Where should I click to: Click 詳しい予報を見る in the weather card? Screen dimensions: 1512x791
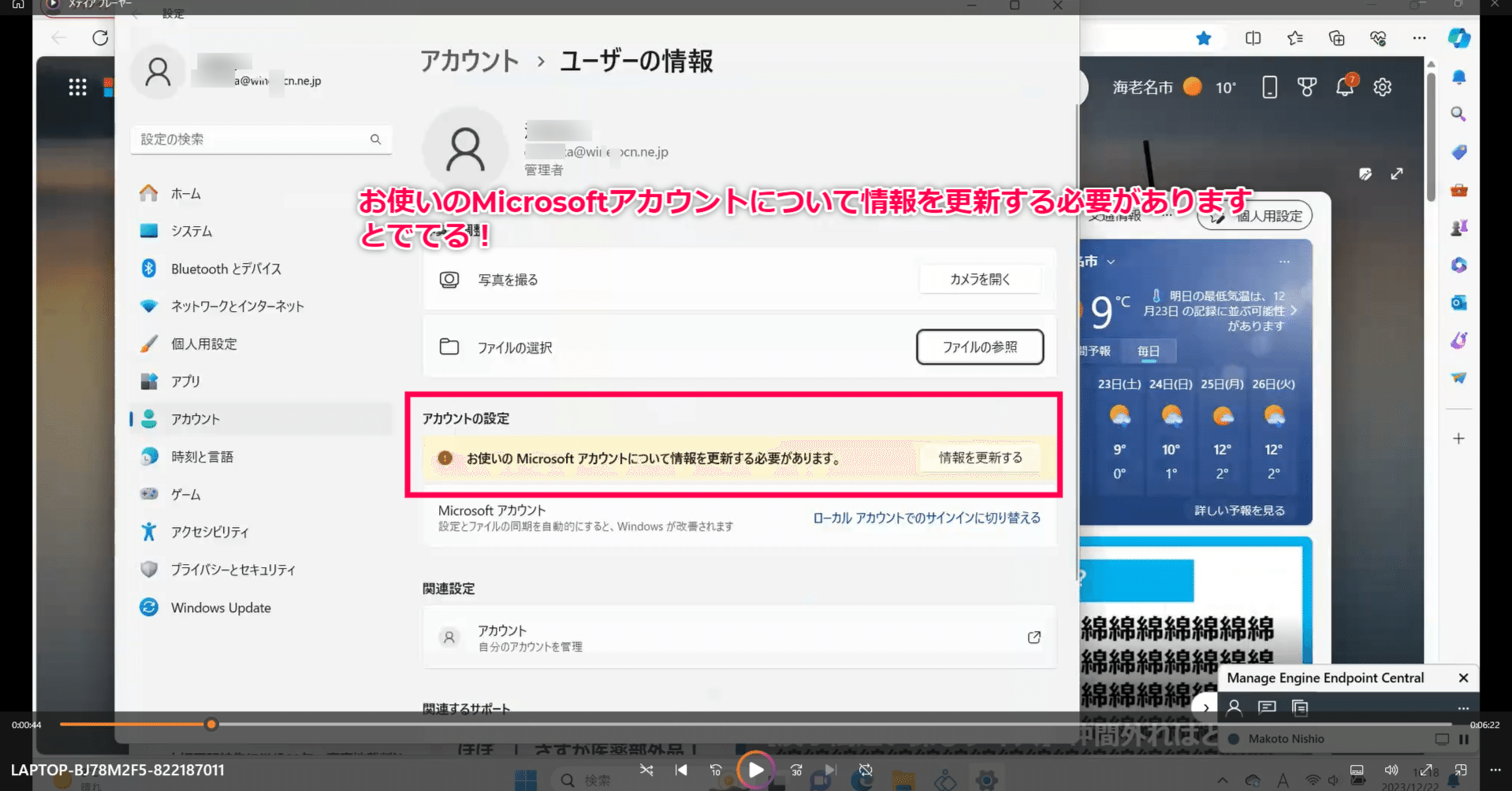click(1239, 511)
